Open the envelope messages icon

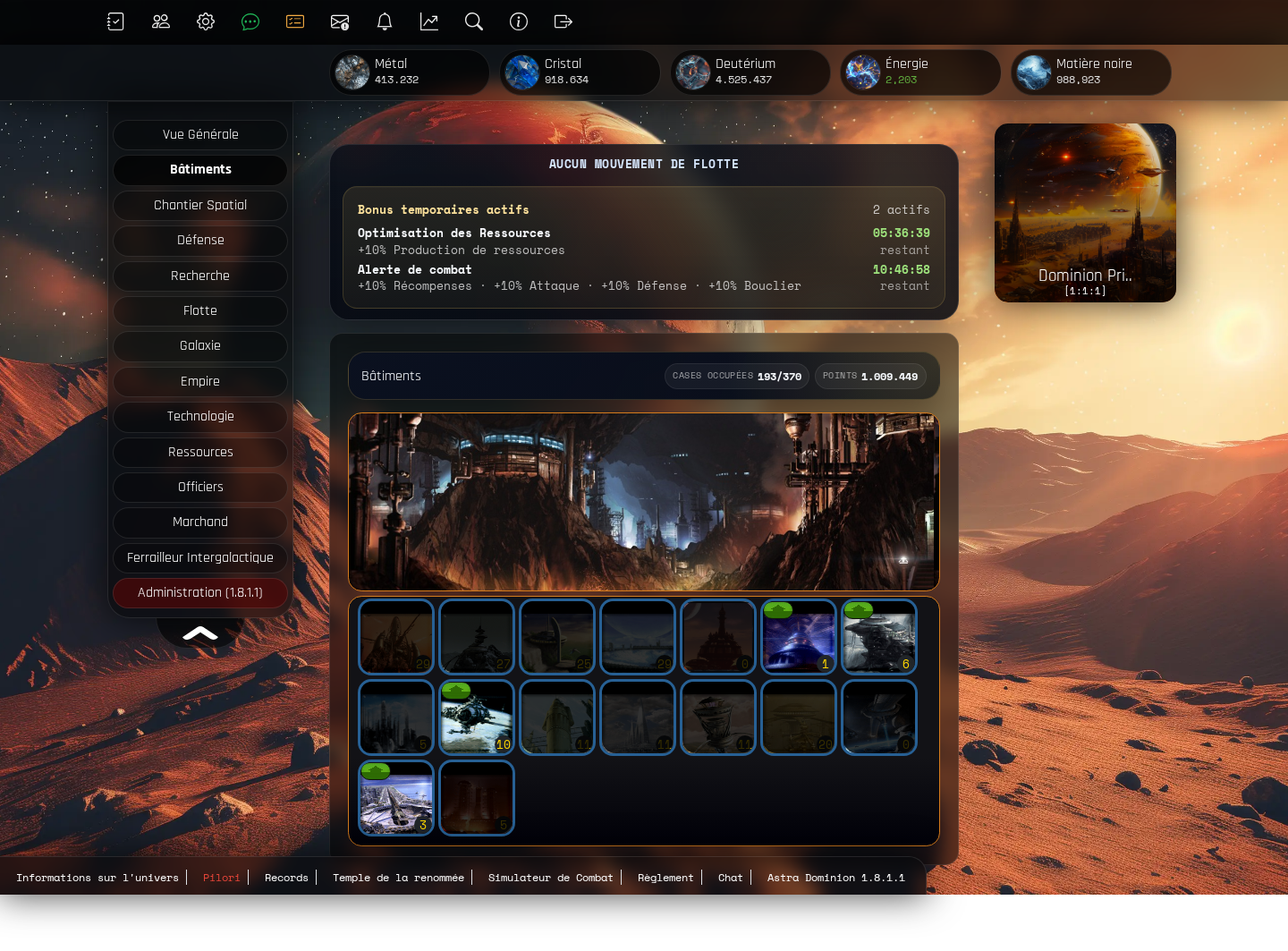340,21
